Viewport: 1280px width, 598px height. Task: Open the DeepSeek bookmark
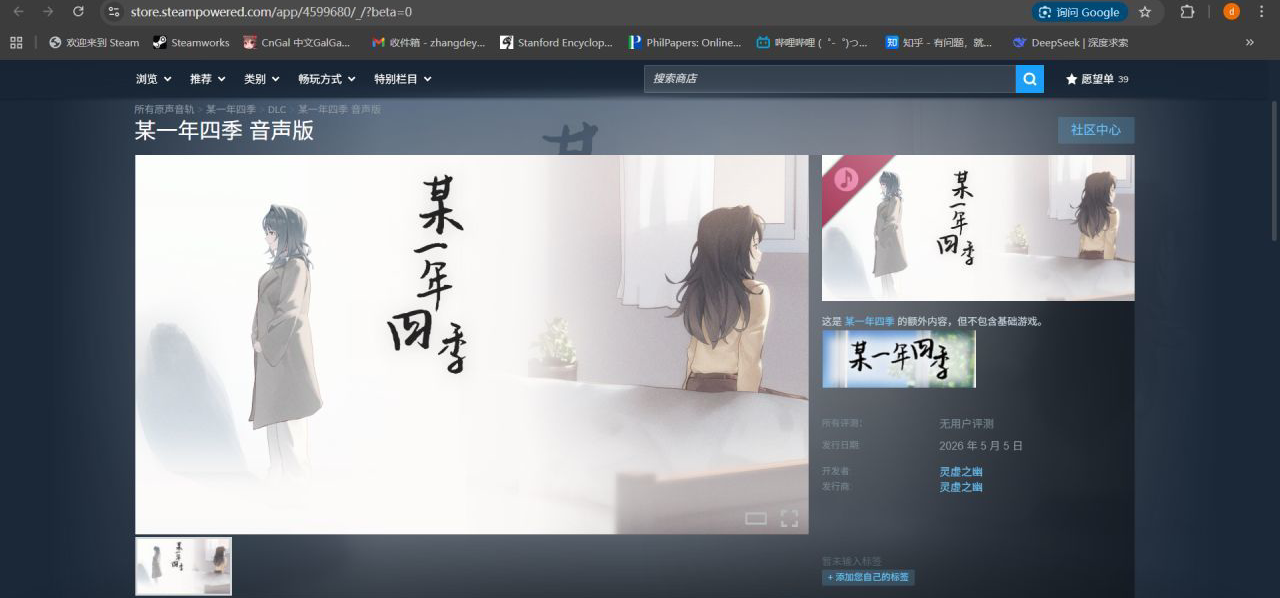(x=1070, y=42)
